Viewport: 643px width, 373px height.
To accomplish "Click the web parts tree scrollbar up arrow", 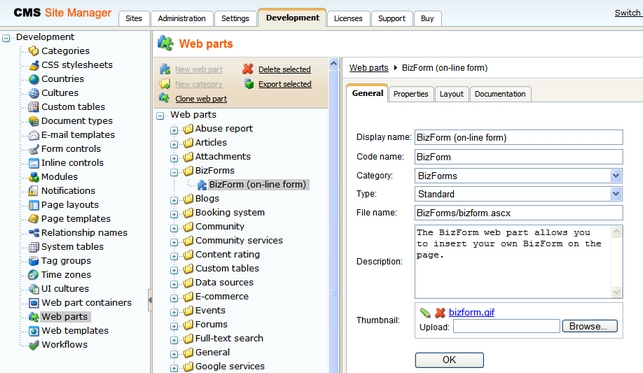I will [333, 64].
